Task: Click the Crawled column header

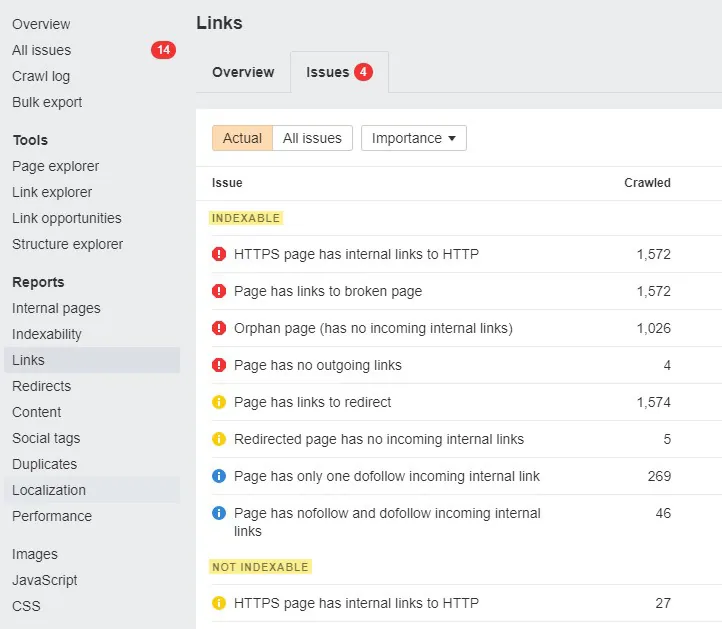Action: pos(647,183)
